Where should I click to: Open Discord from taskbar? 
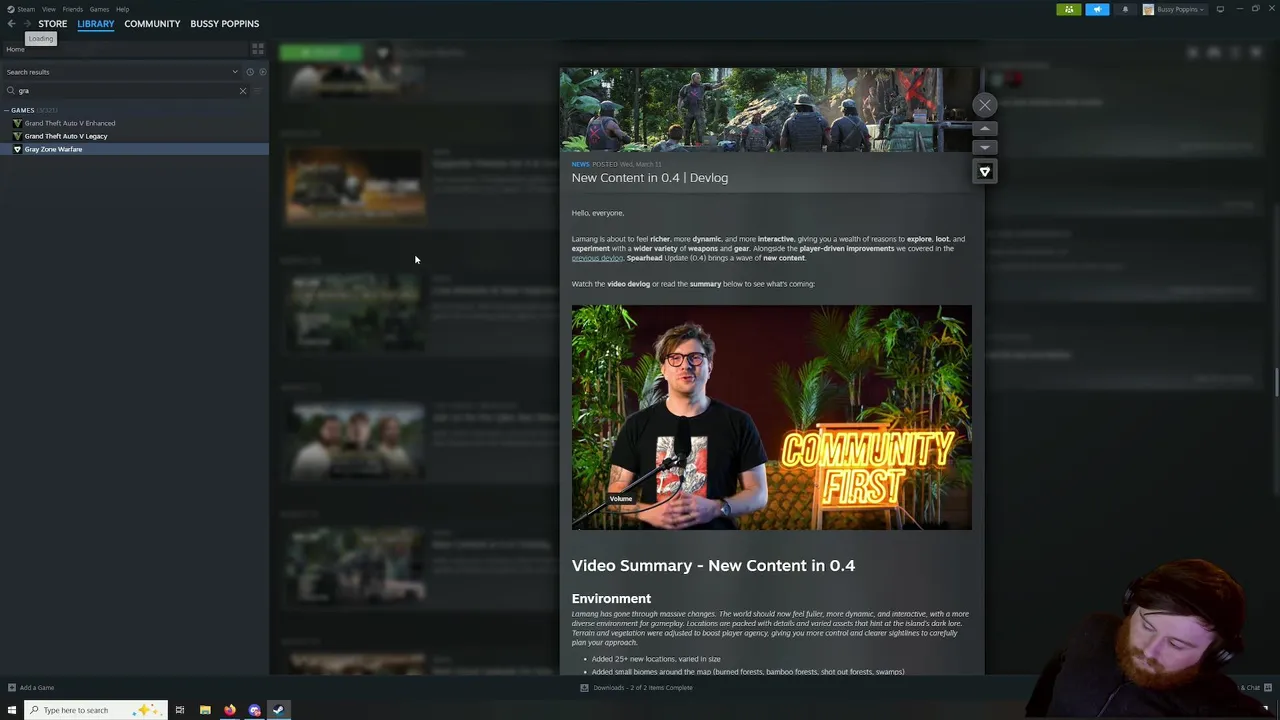tap(254, 710)
